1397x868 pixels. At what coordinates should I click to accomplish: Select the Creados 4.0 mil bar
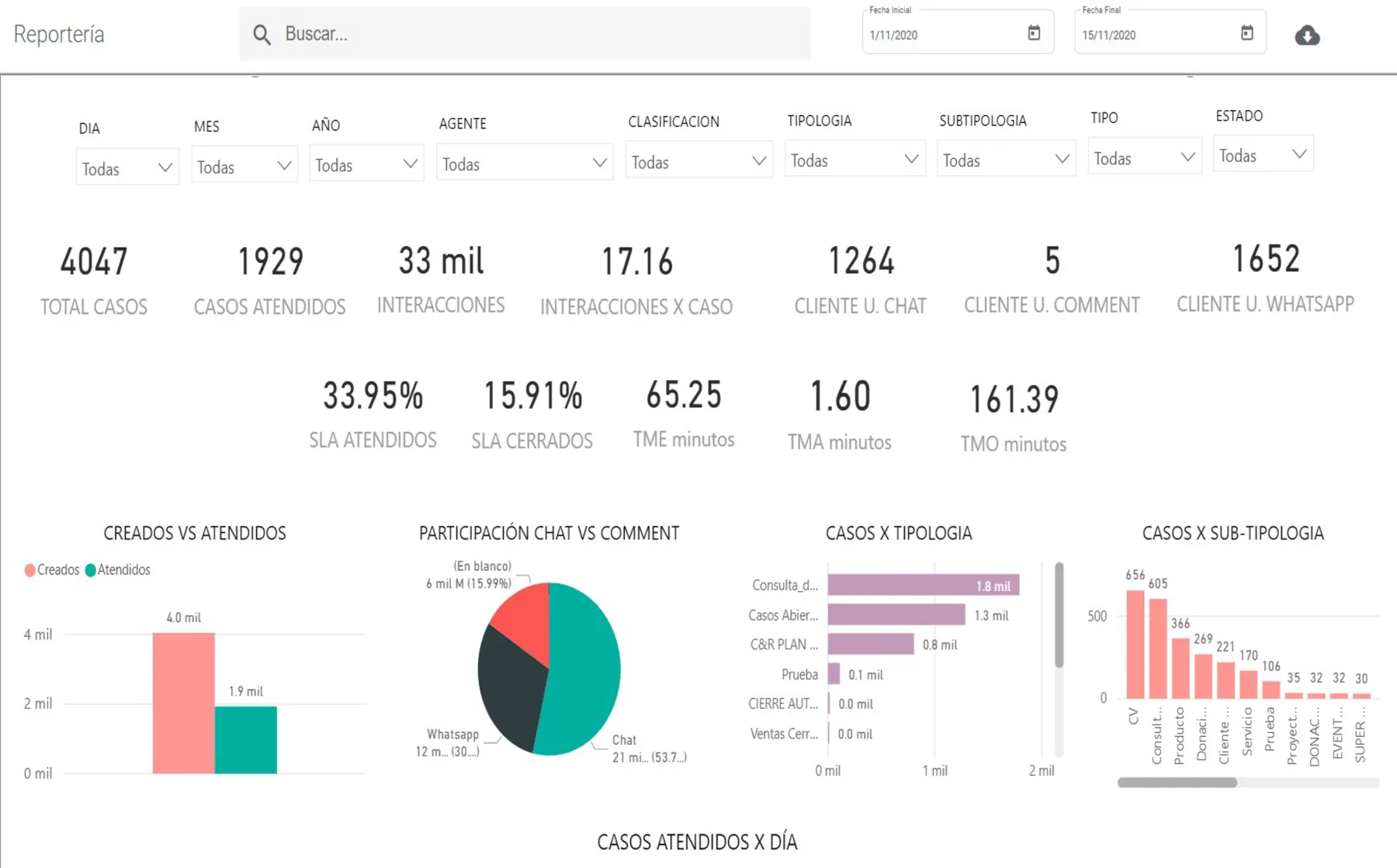pos(183,703)
